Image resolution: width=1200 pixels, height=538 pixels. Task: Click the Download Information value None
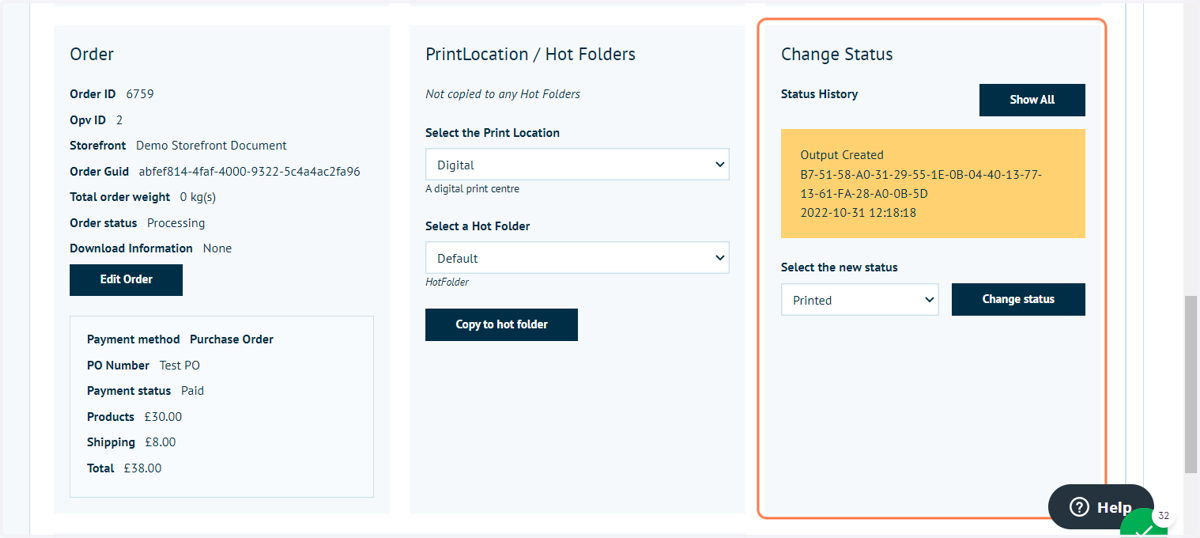coord(217,248)
